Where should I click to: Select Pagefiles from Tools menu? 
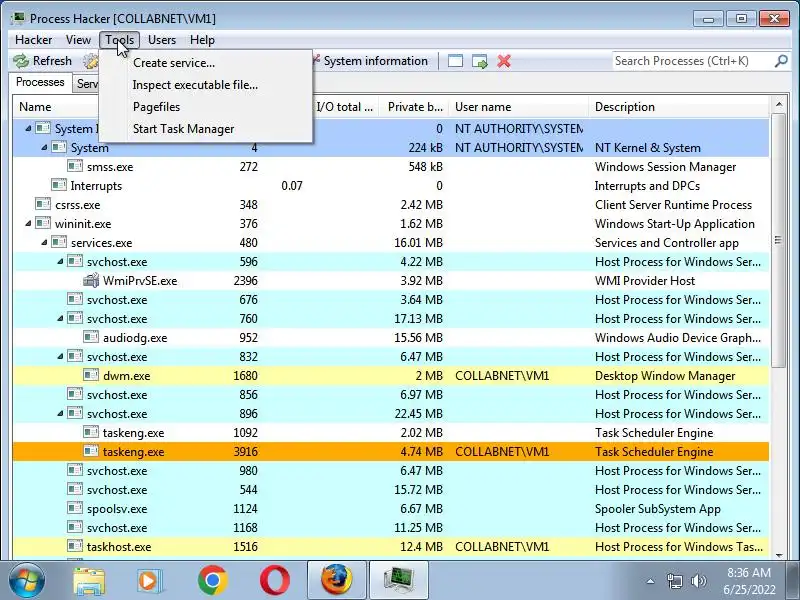(x=205, y=107)
